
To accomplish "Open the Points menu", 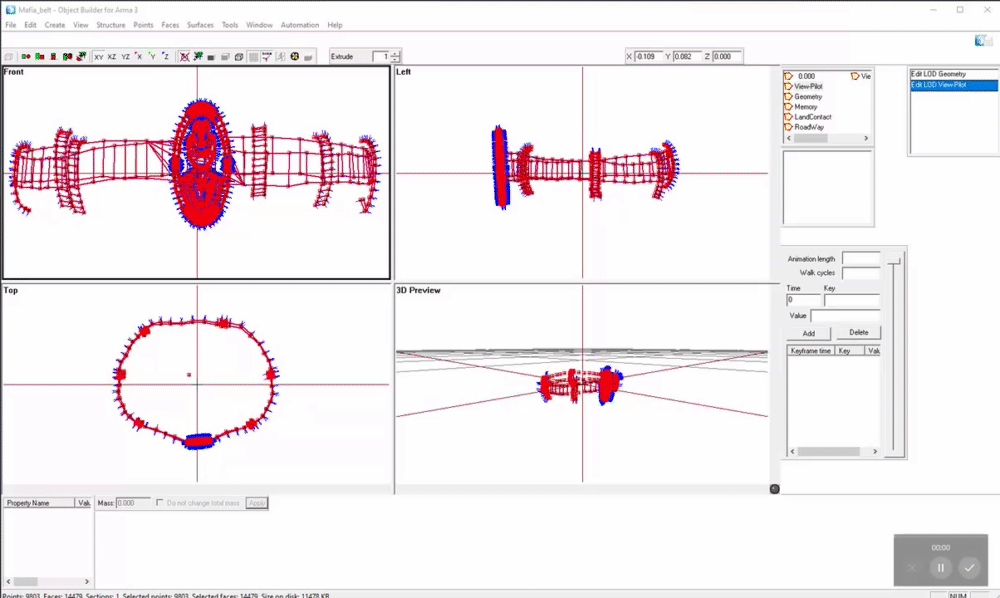I will click(x=143, y=25).
